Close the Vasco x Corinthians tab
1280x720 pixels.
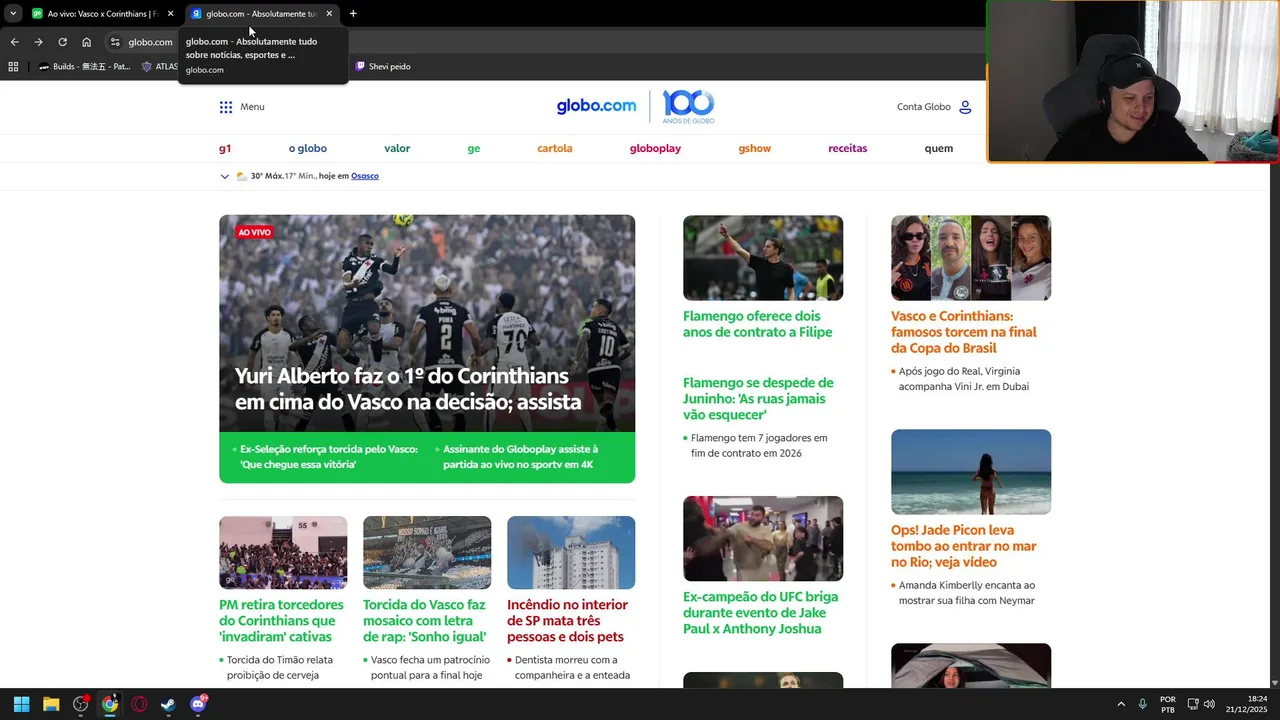(170, 14)
